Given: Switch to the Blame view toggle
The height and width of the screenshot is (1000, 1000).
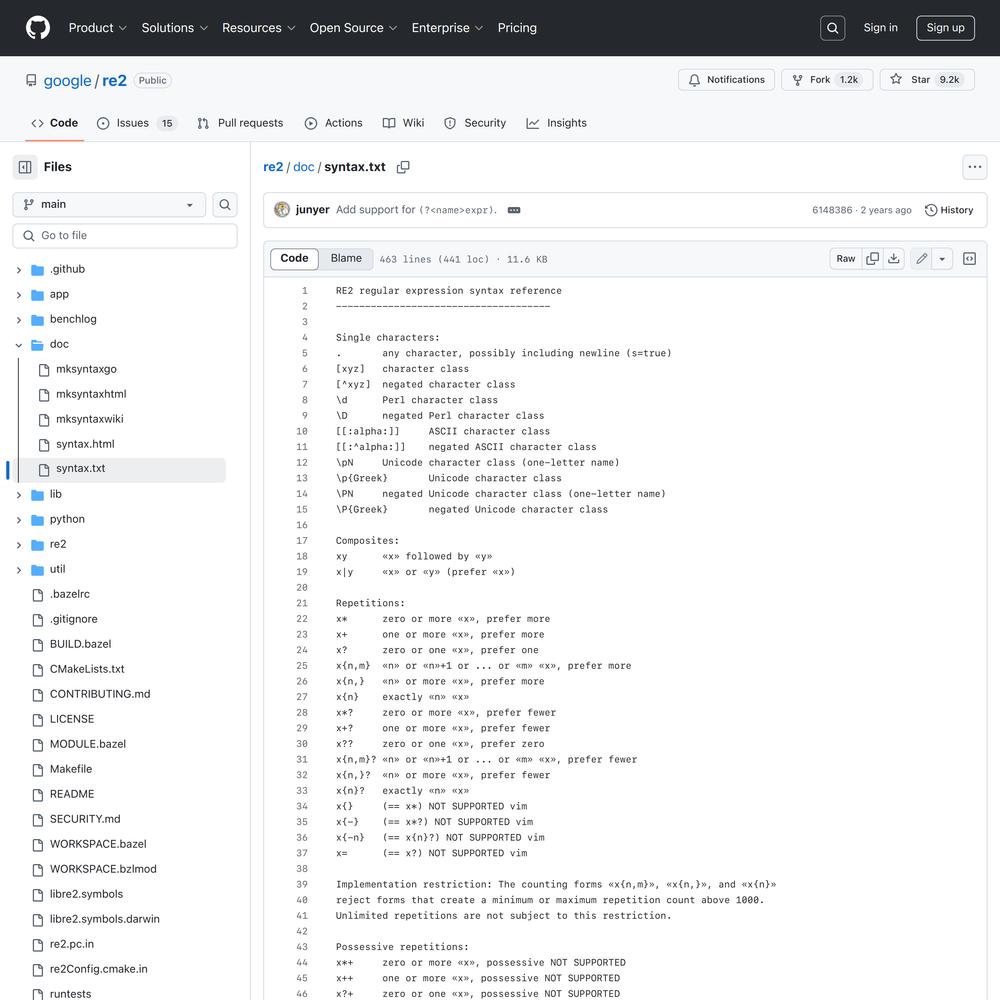Looking at the screenshot, I should click(x=346, y=258).
